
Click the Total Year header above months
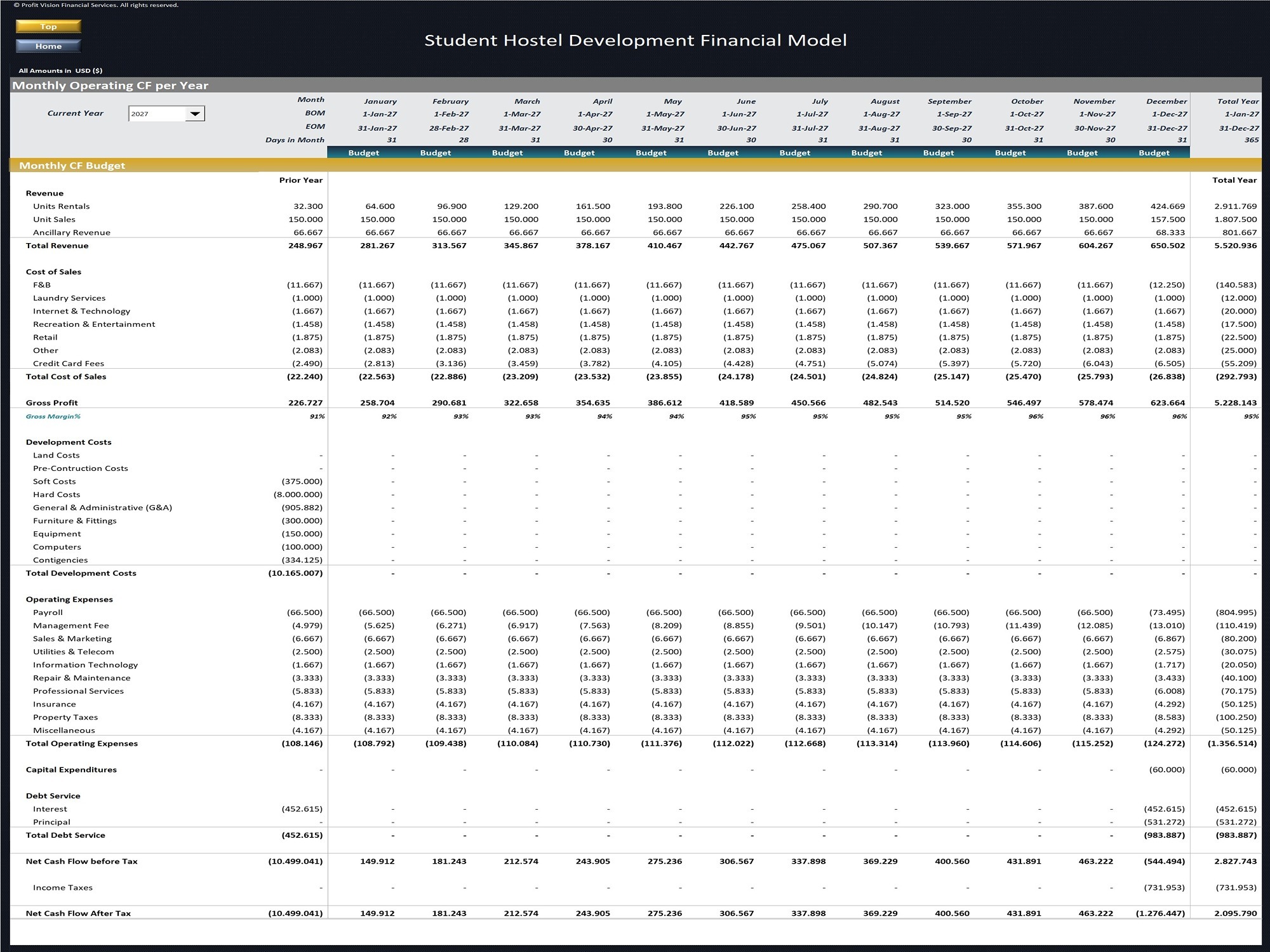[x=1238, y=101]
